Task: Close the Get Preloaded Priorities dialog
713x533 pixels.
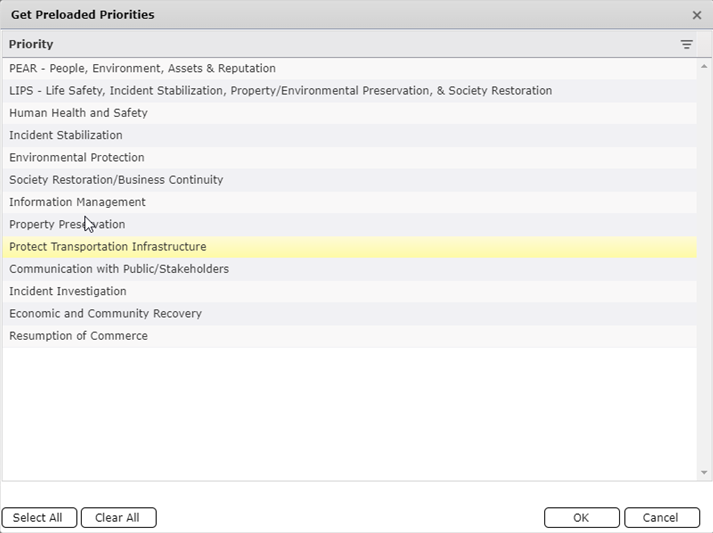Action: (x=697, y=15)
